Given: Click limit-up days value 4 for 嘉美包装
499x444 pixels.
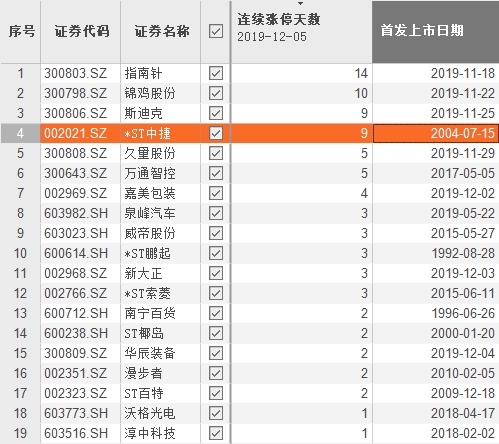Looking at the screenshot, I should (364, 193).
